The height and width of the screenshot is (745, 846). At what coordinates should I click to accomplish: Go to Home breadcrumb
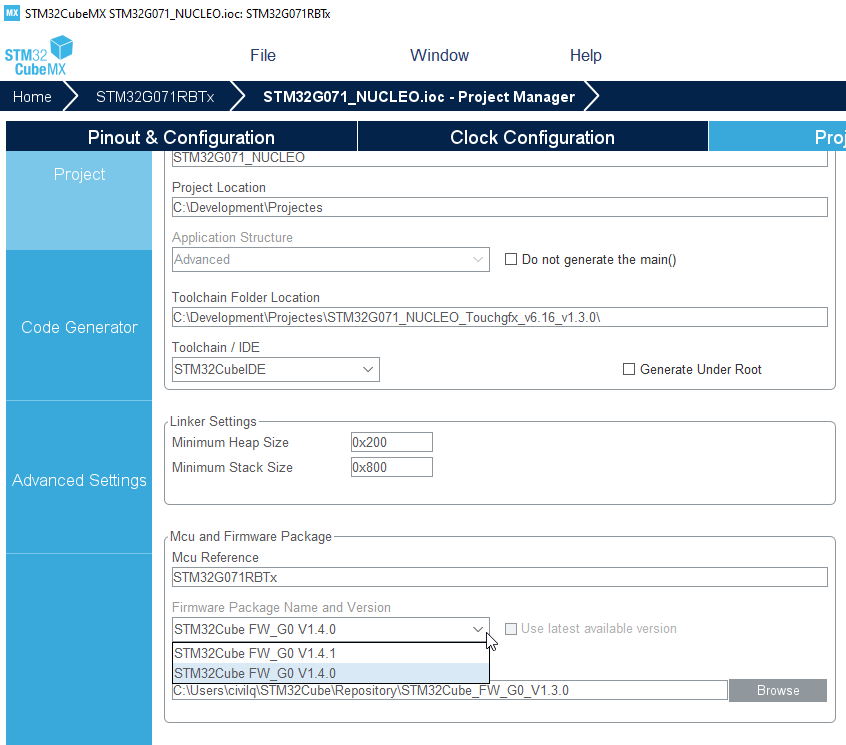(x=32, y=97)
